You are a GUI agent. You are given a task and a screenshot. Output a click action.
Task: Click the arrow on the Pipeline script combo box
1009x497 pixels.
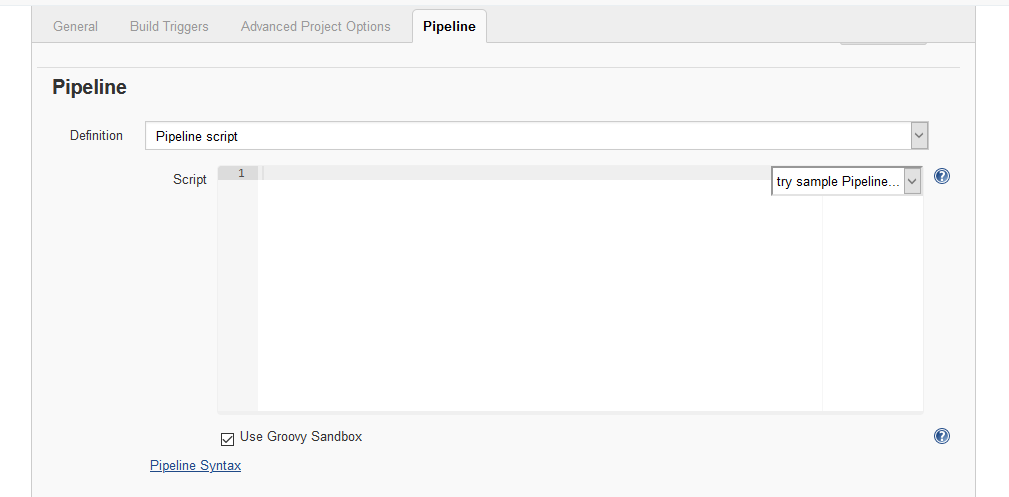919,136
